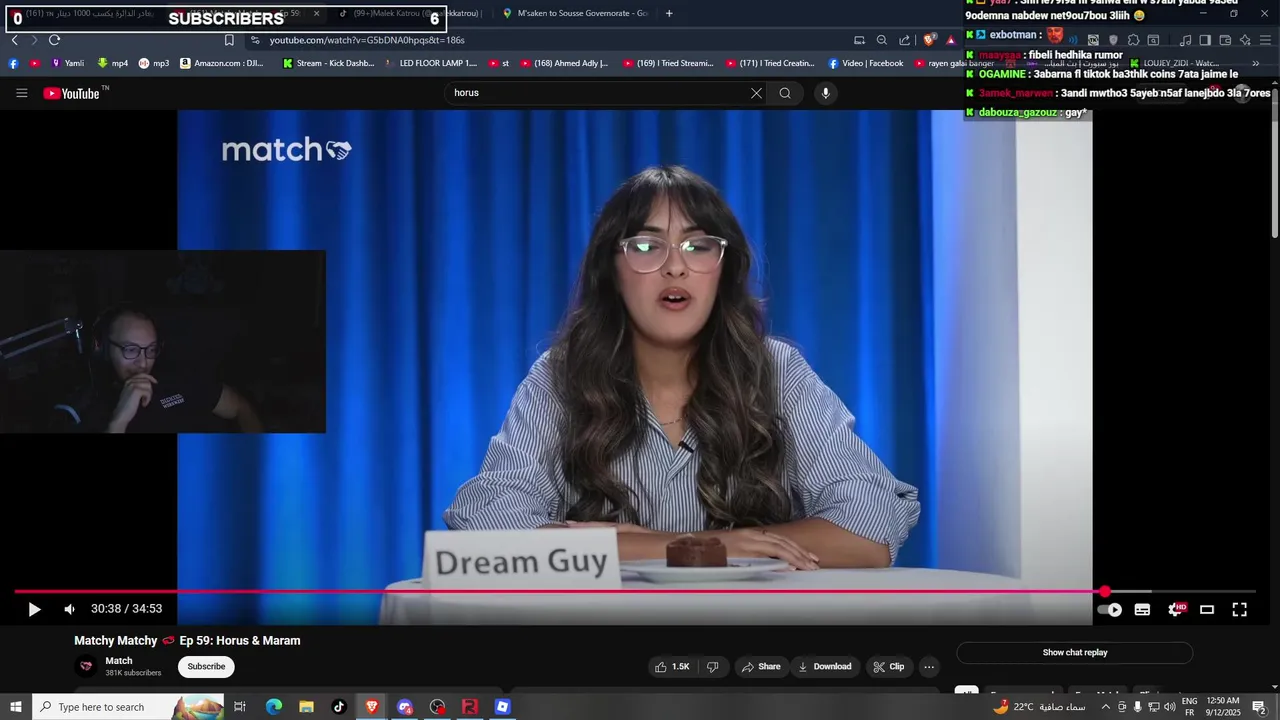Reload the current page
Image resolution: width=1280 pixels, height=720 pixels.
[54, 40]
